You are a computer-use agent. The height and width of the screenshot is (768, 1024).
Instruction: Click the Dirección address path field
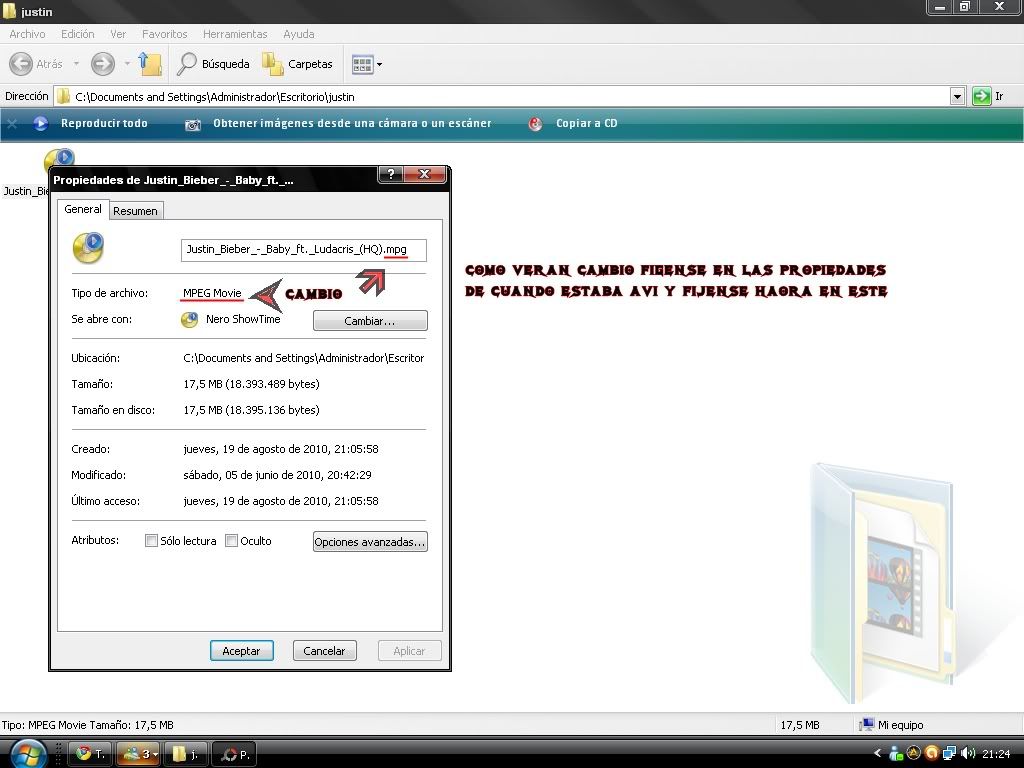pyautogui.click(x=502, y=97)
